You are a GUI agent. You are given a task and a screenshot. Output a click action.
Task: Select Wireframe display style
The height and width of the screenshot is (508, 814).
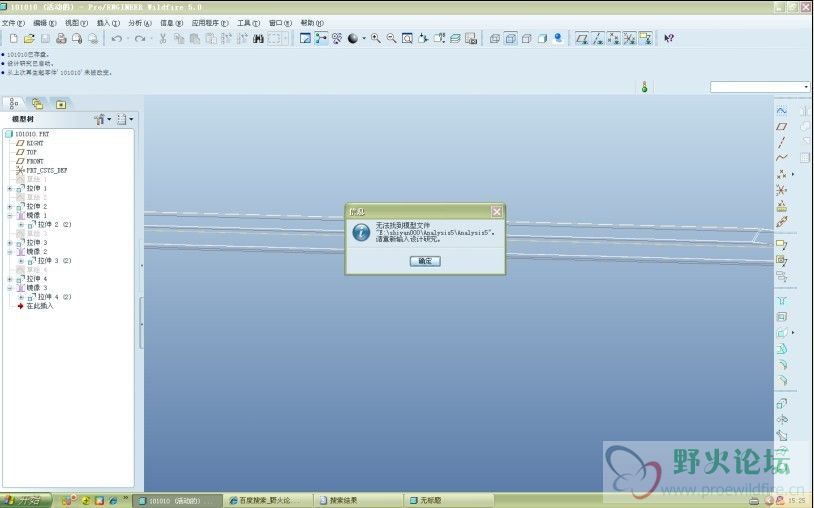tap(495, 38)
